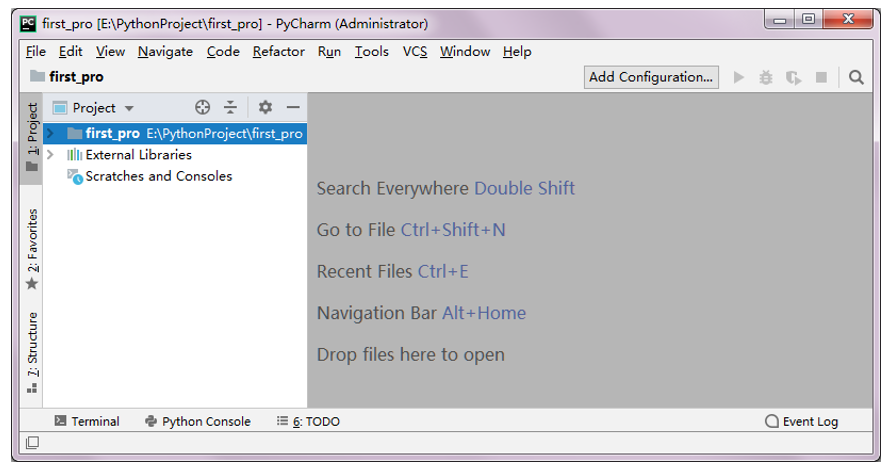Open the Project view dropdown

click(x=94, y=108)
